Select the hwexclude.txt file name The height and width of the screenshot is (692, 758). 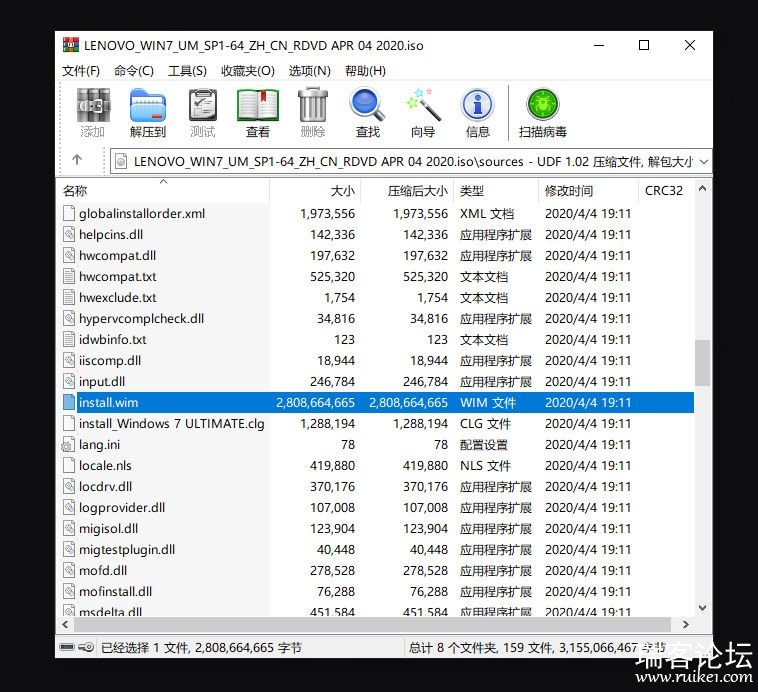click(x=117, y=298)
